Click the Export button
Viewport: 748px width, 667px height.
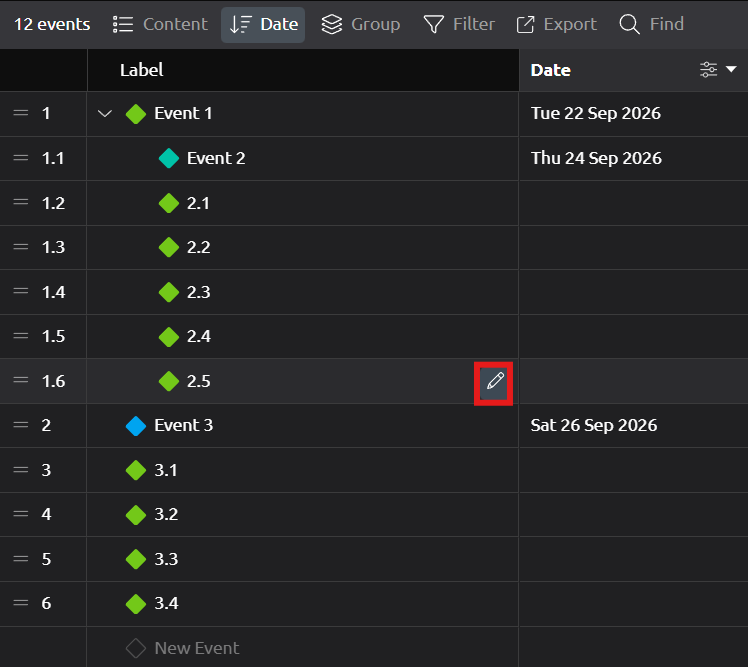pos(556,24)
